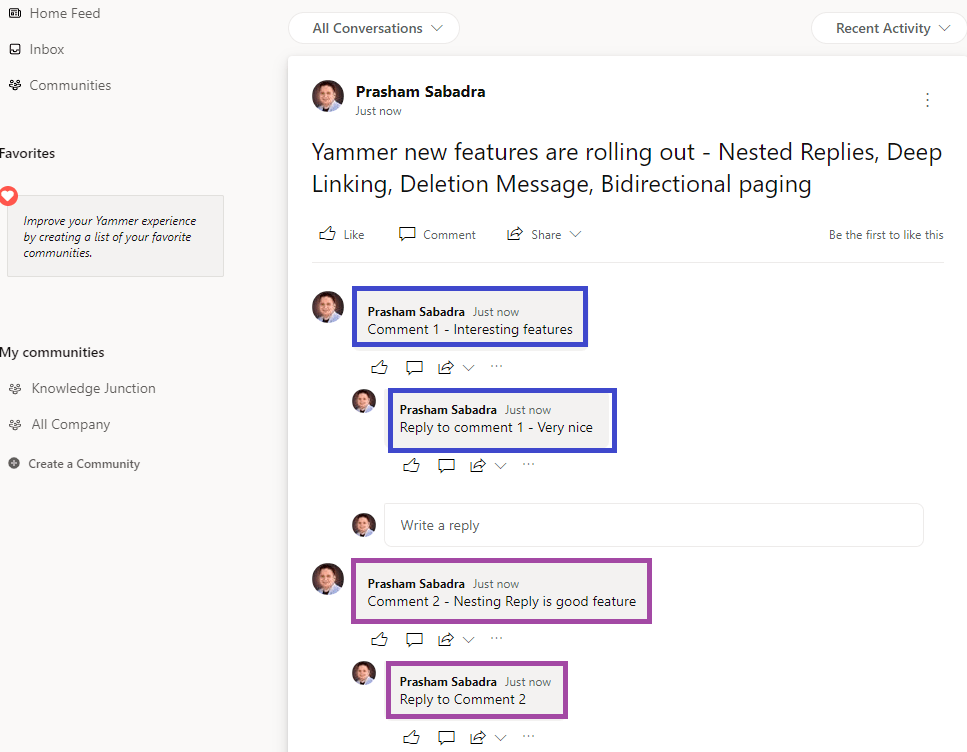Click the three-dot menu on the post header
This screenshot has width=967, height=752.
point(927,100)
